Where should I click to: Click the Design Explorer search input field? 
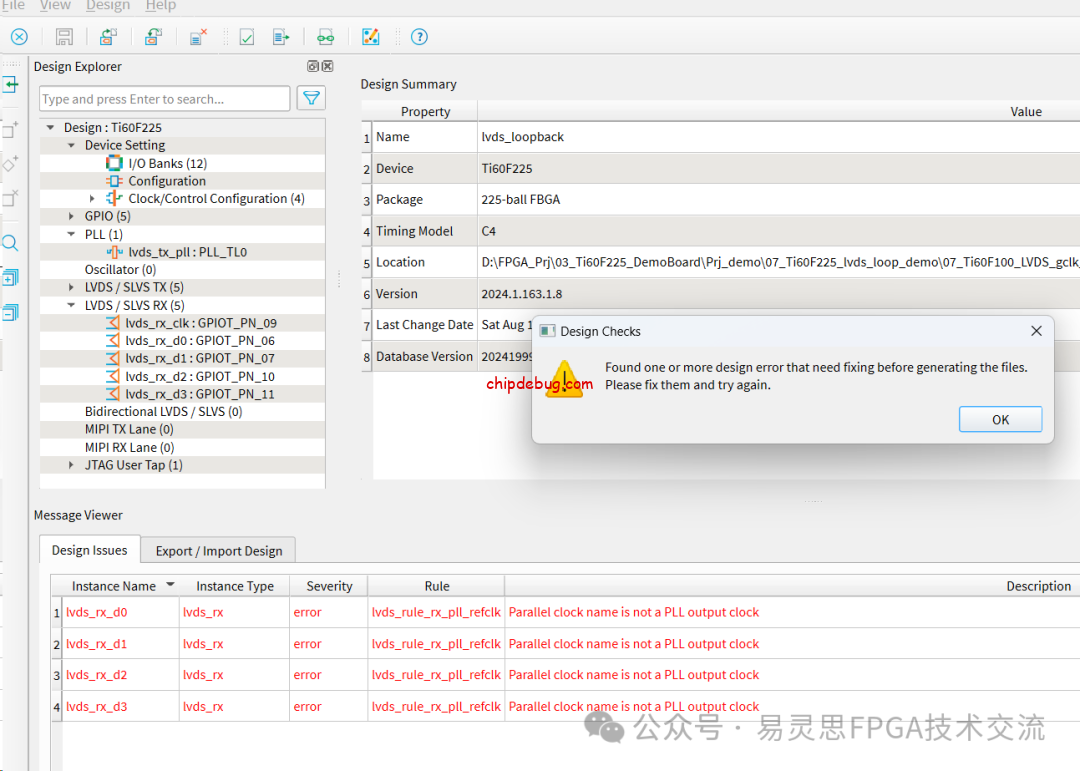tap(163, 98)
